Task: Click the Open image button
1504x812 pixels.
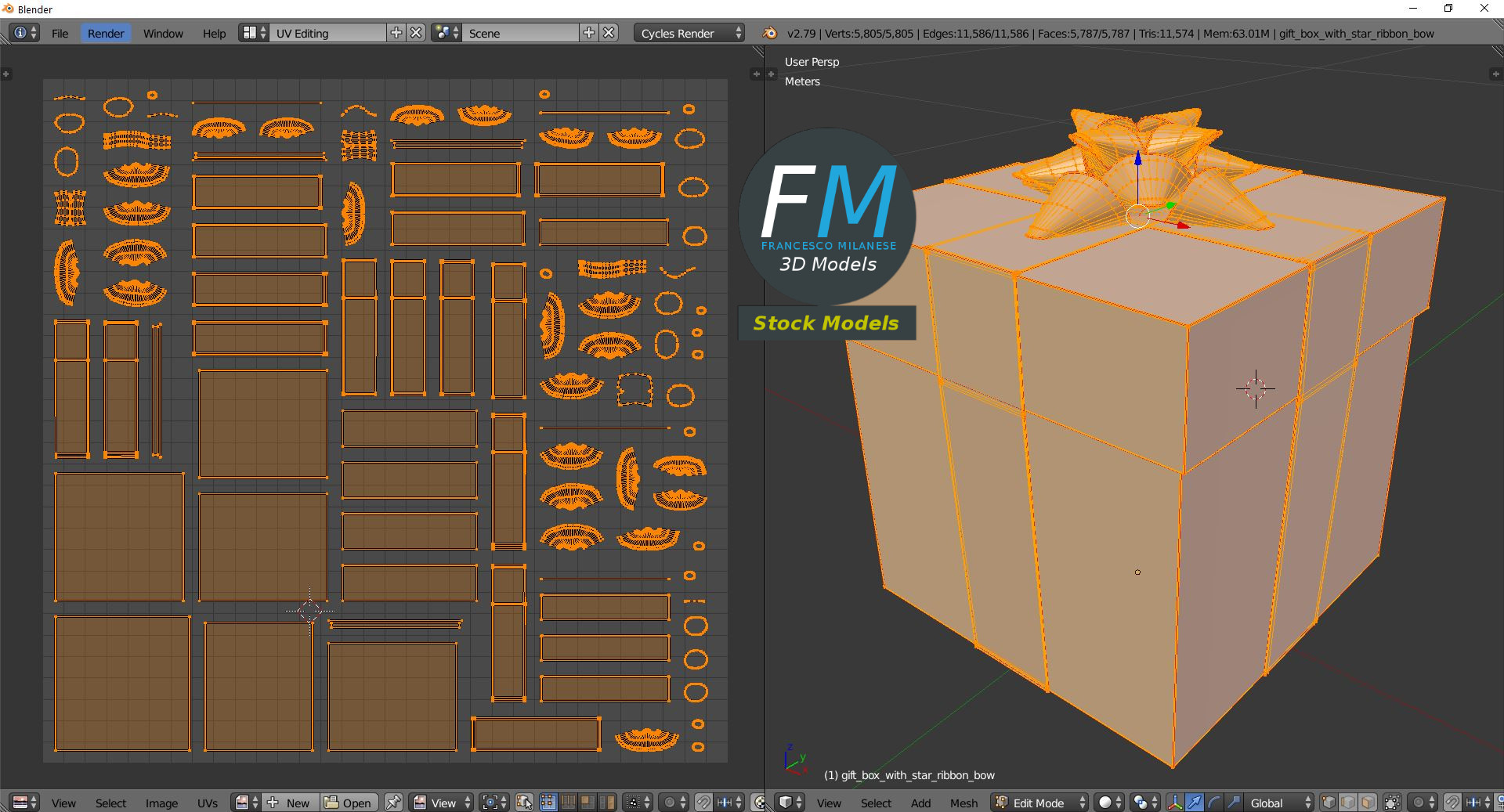Action: point(349,803)
